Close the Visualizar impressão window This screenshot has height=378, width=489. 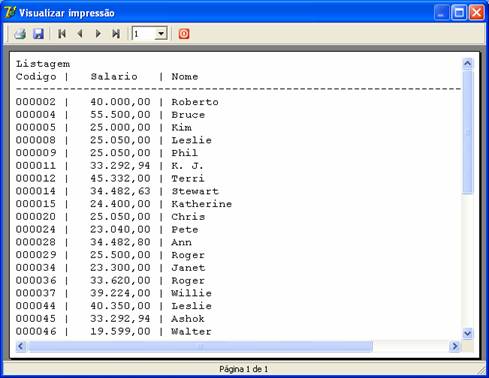tap(477, 13)
